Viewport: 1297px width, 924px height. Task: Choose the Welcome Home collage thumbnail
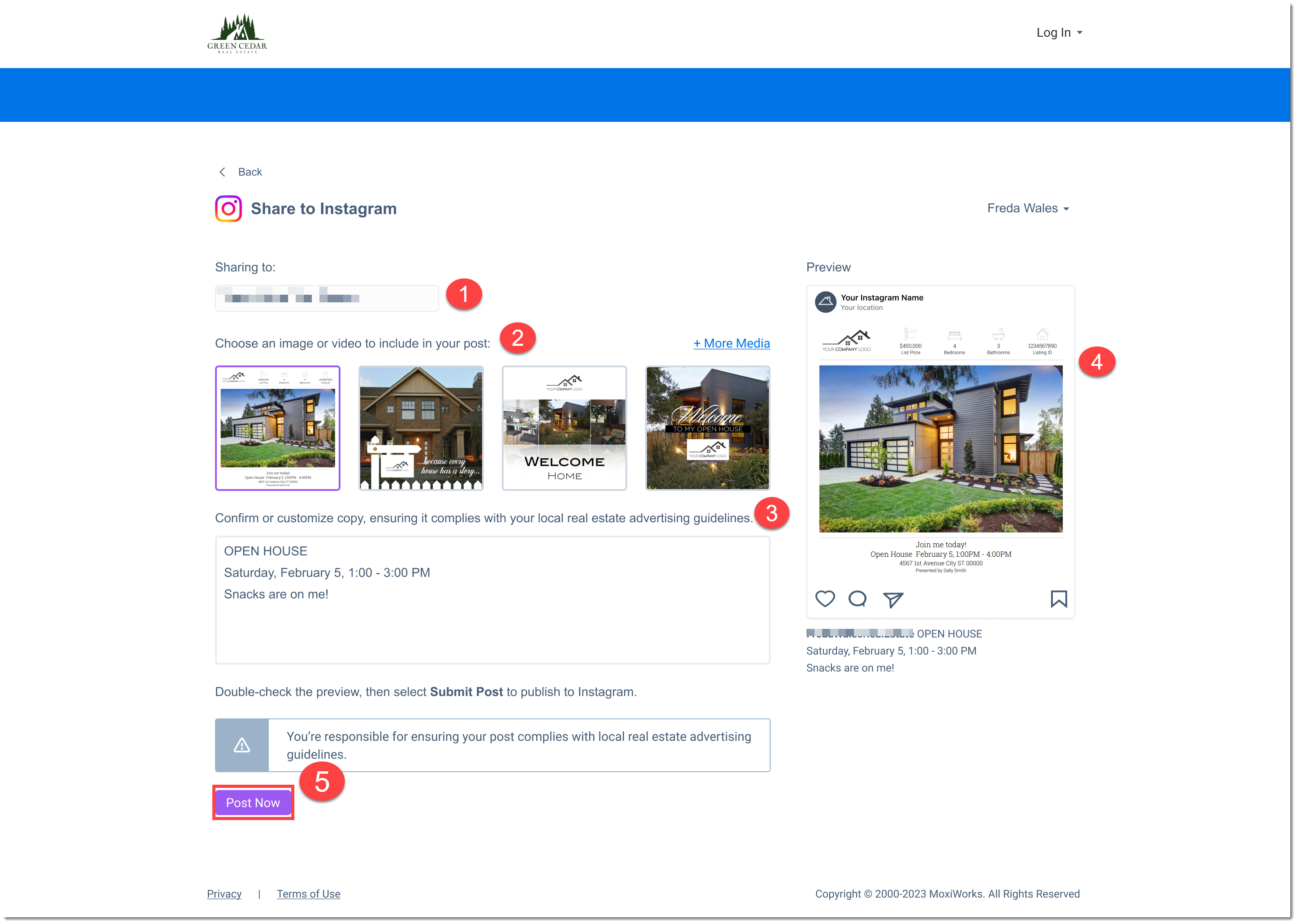(x=564, y=428)
